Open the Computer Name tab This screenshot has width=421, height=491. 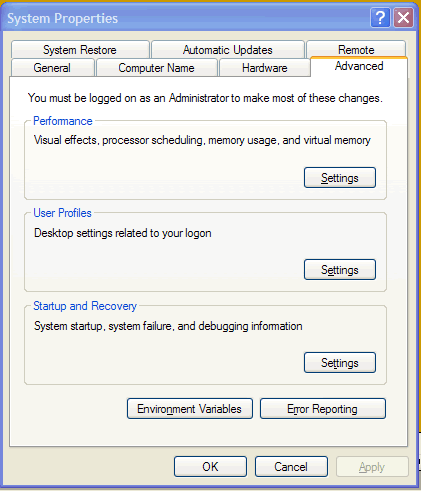157,68
